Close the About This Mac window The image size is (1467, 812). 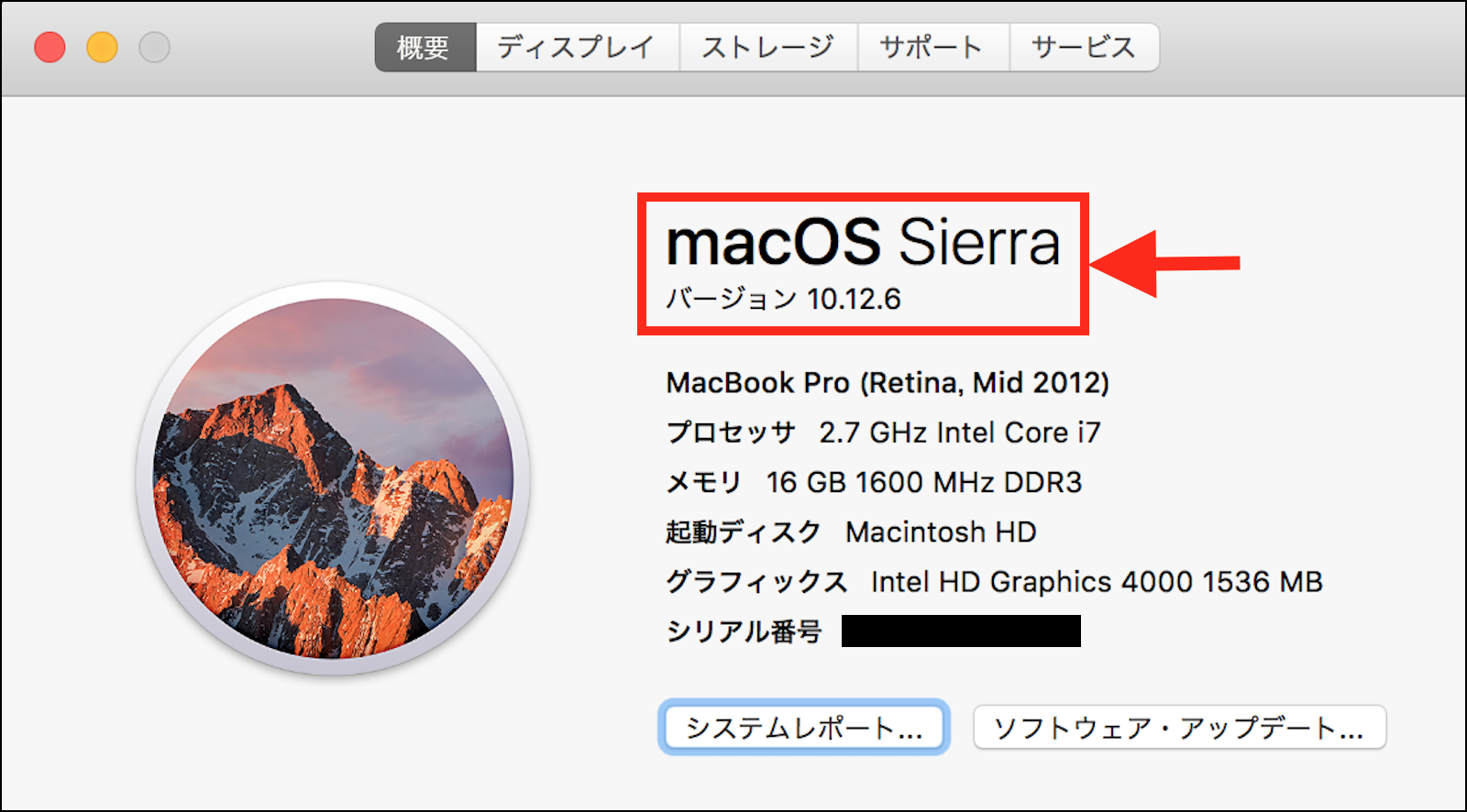pyautogui.click(x=50, y=47)
